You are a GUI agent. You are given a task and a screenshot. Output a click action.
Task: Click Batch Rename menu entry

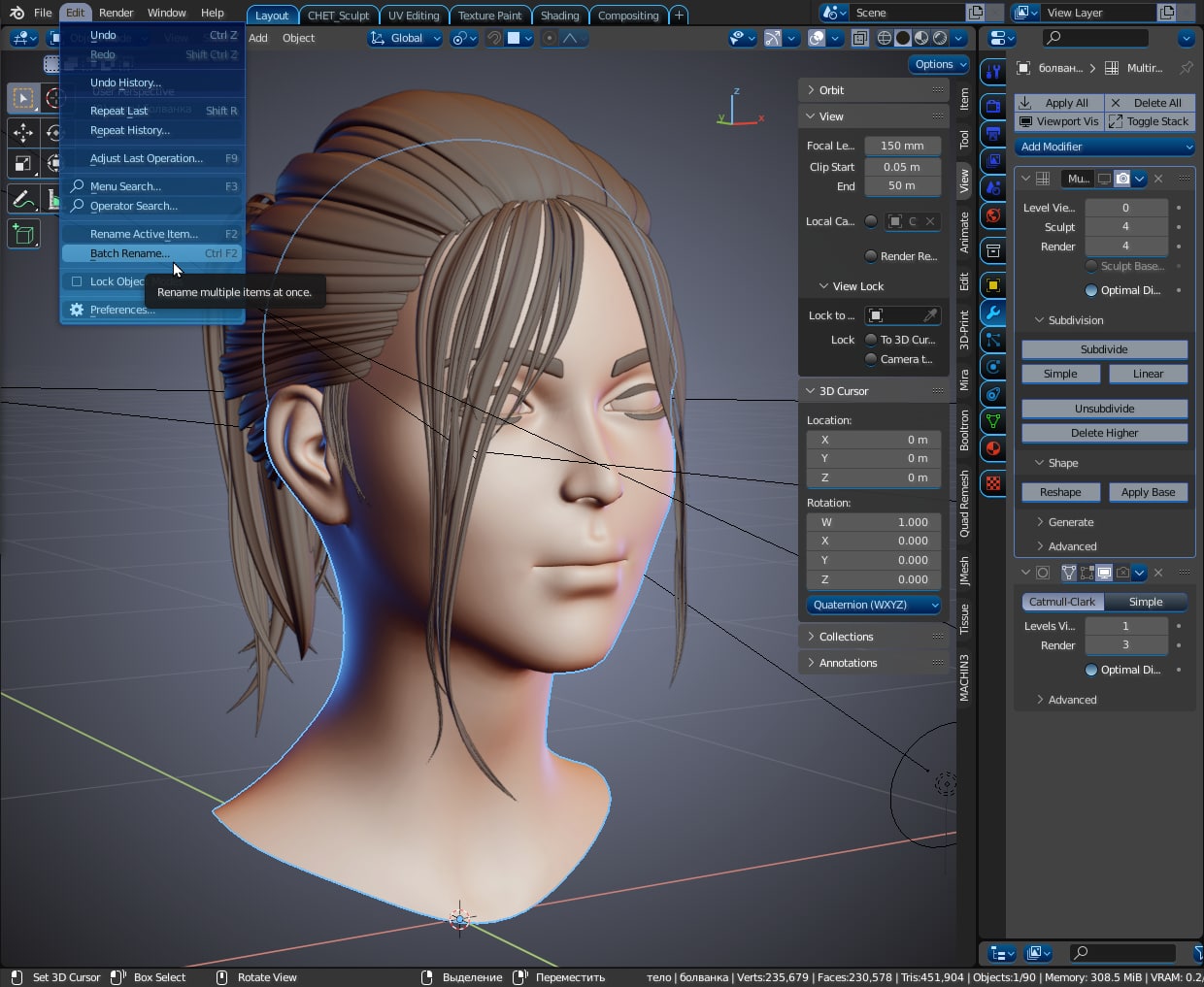(151, 253)
